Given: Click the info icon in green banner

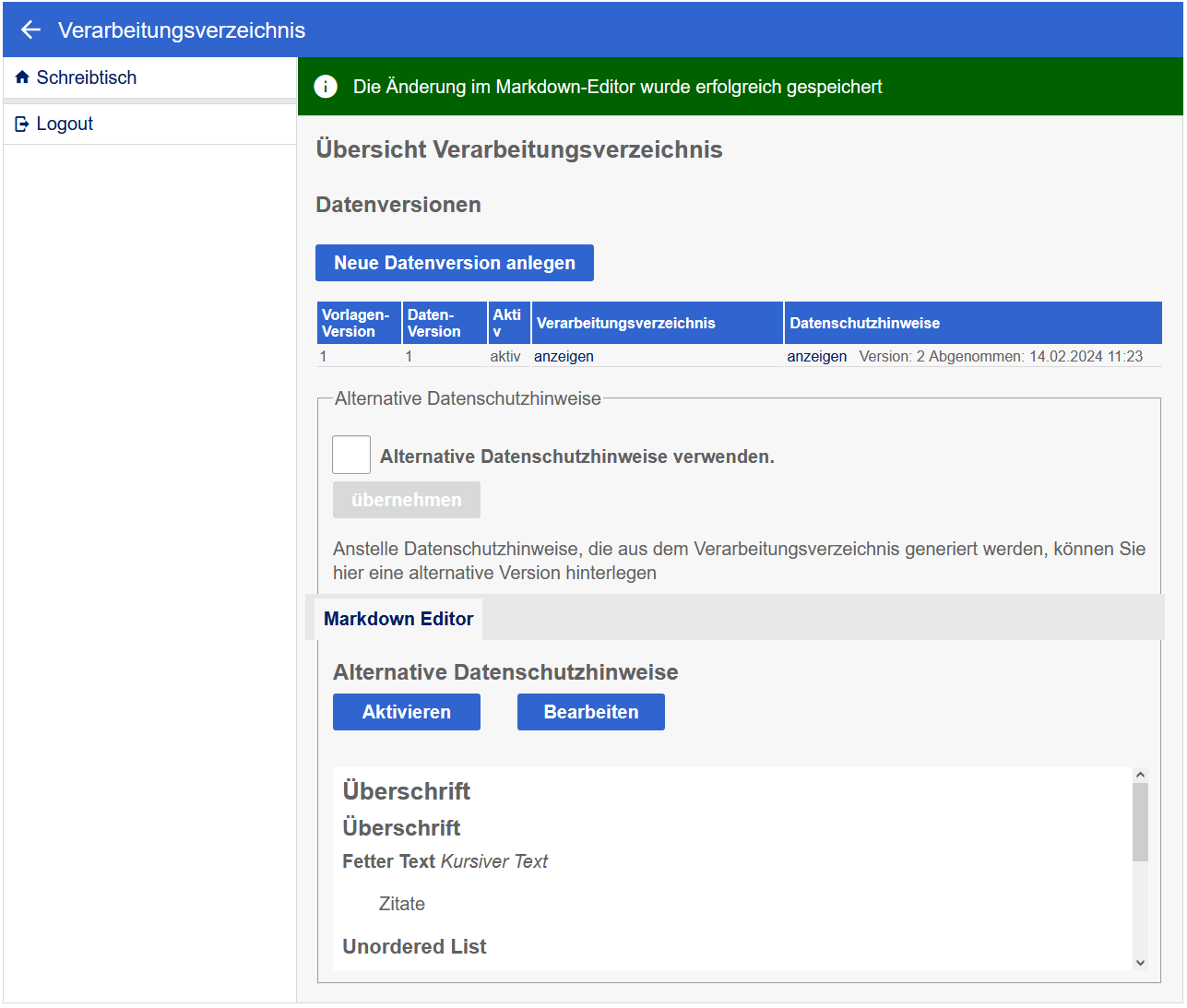Looking at the screenshot, I should click(326, 87).
